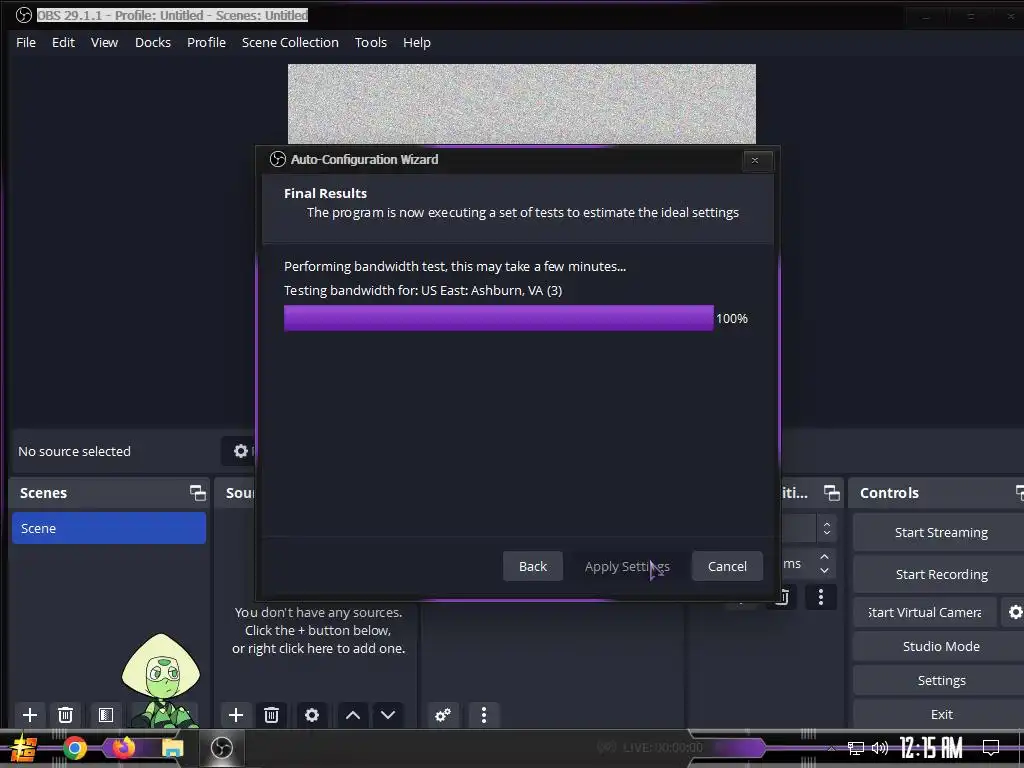Open File Explorer from the taskbar
The image size is (1024, 768).
[x=172, y=748]
